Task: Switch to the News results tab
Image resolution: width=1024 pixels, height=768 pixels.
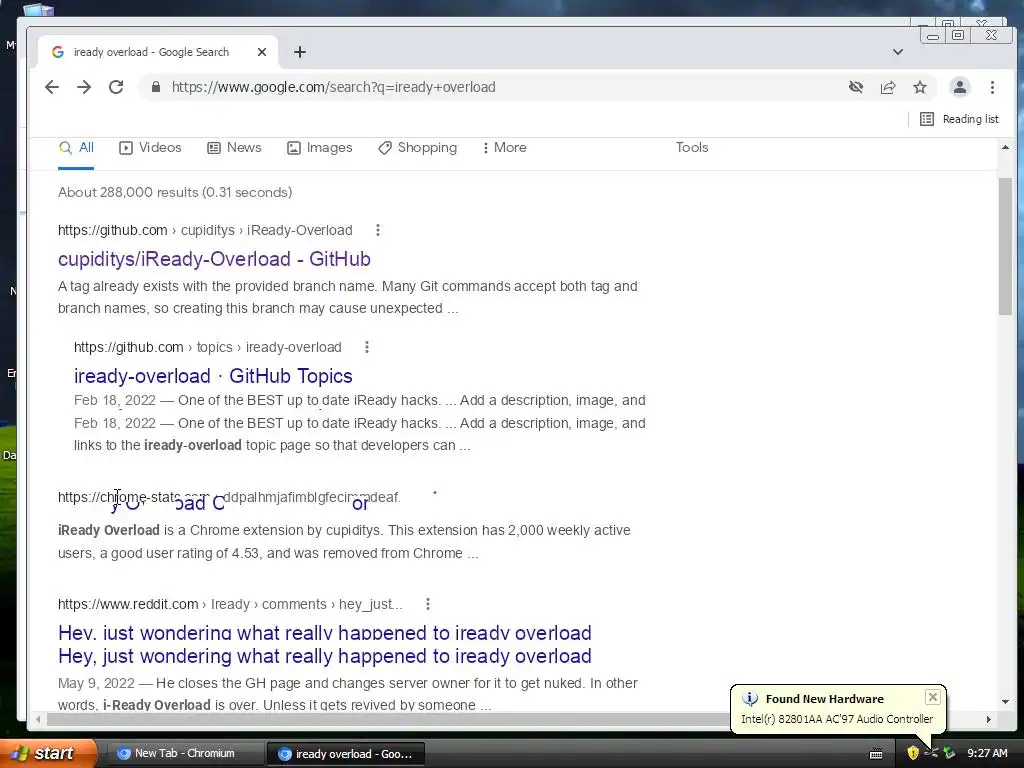Action: tap(234, 148)
